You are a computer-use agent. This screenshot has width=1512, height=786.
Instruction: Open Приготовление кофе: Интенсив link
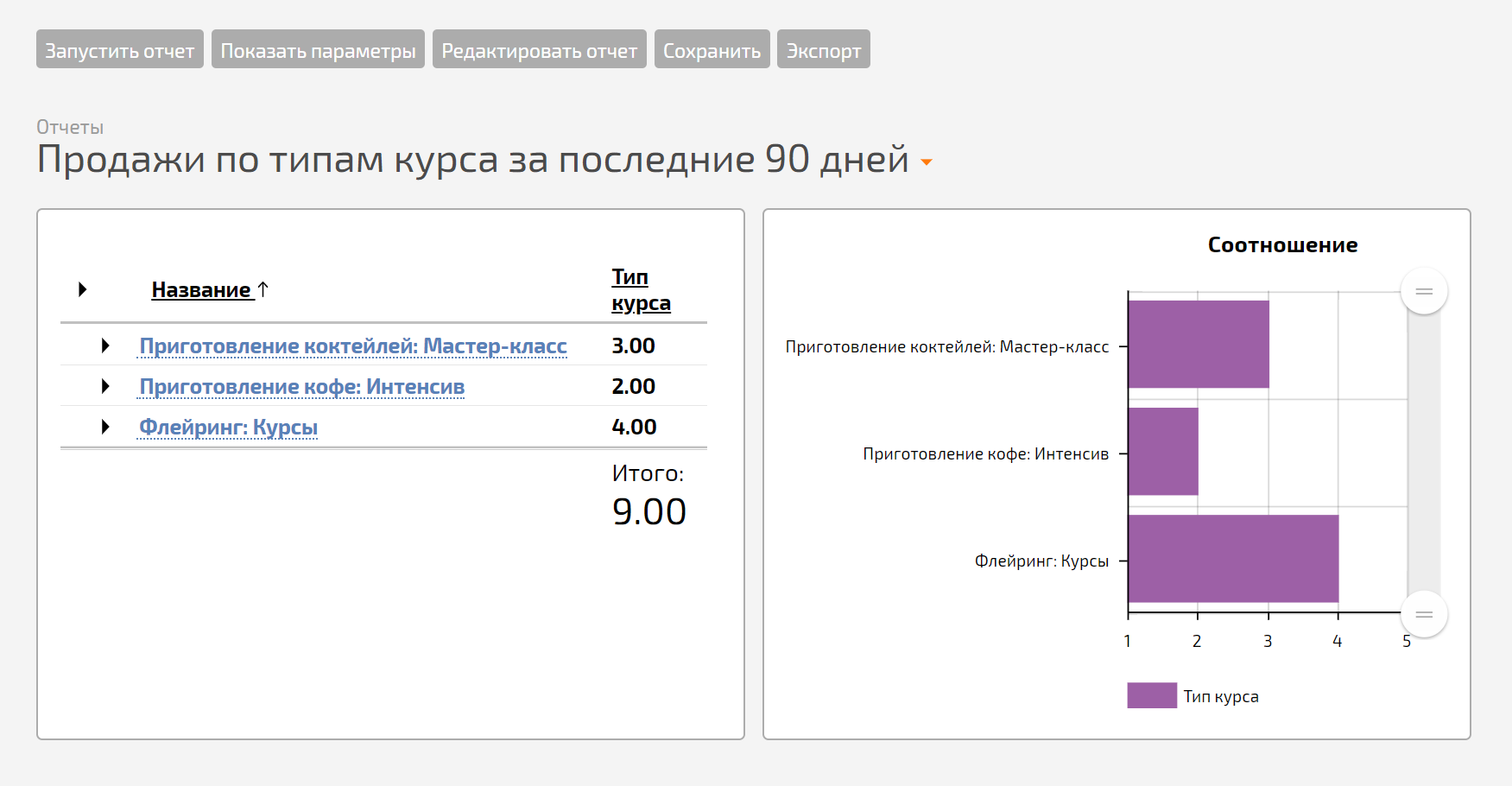(x=302, y=386)
